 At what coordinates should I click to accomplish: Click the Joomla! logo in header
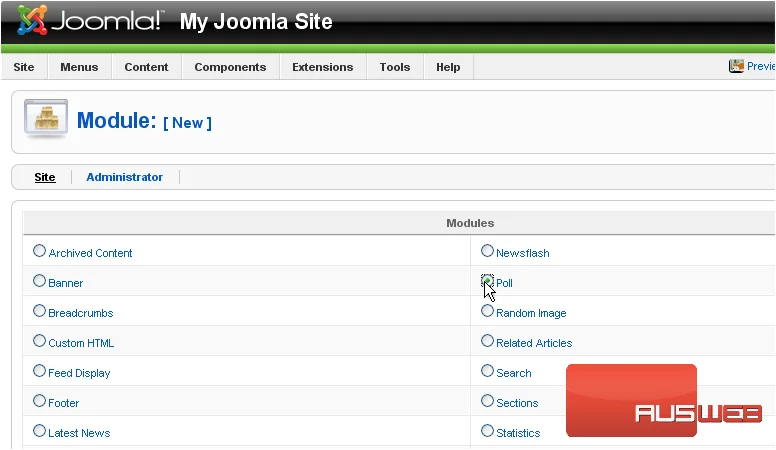click(x=89, y=21)
